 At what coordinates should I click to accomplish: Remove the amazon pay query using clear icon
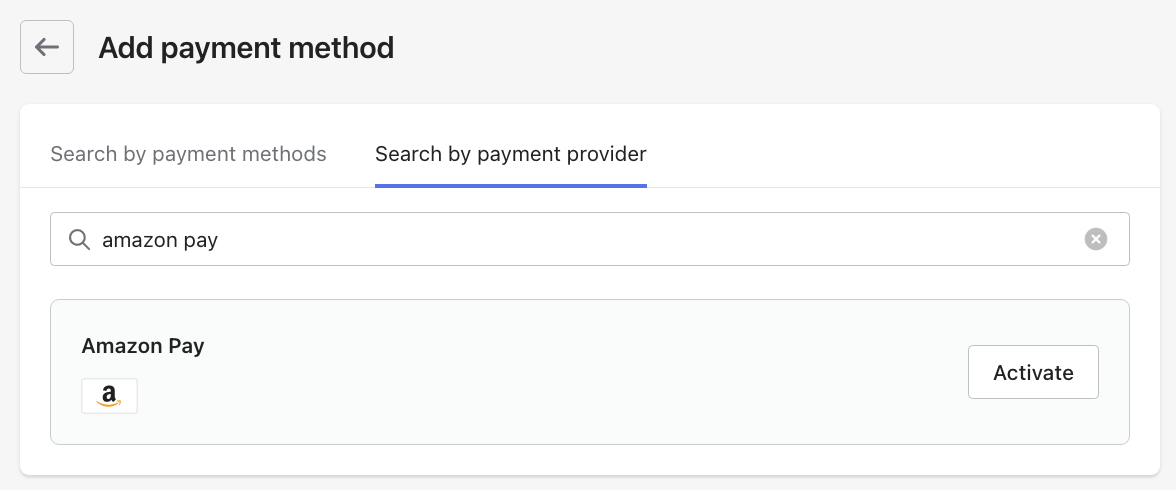(x=1095, y=239)
